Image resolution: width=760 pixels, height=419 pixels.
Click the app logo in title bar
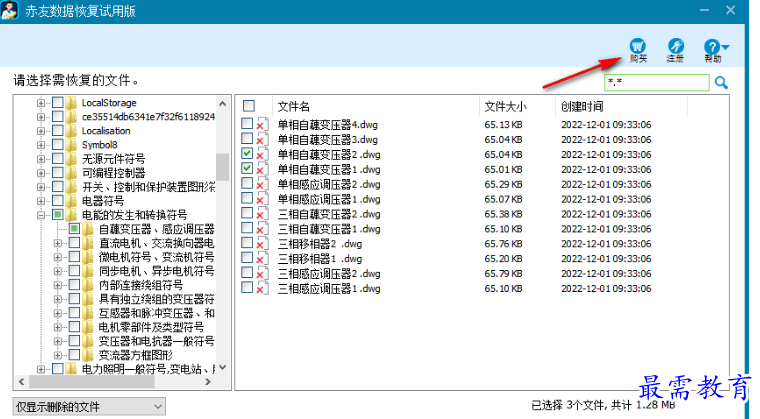tap(9, 10)
